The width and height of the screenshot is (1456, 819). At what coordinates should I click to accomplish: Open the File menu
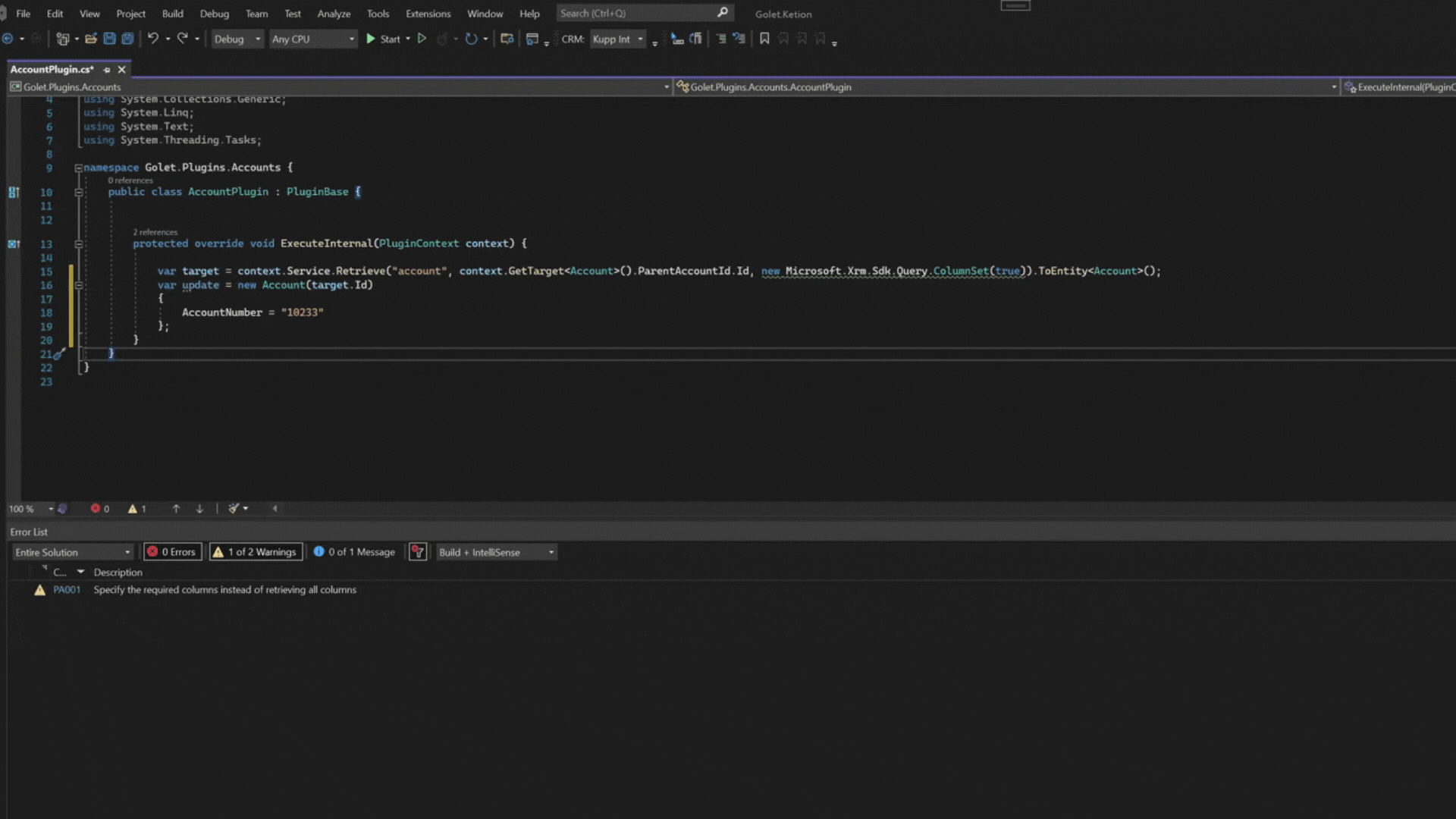click(x=24, y=14)
